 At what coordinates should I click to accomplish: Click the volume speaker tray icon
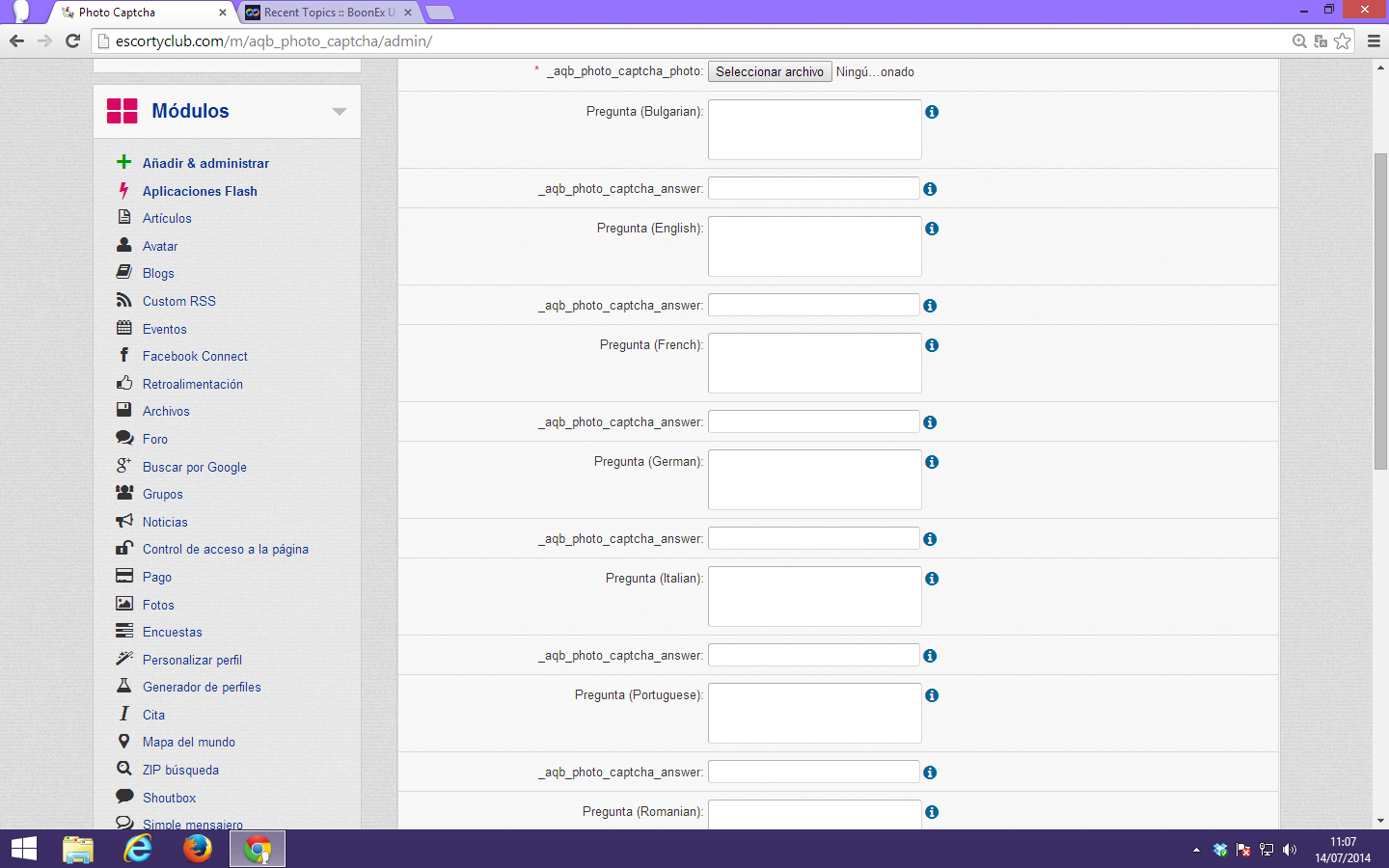[1290, 850]
